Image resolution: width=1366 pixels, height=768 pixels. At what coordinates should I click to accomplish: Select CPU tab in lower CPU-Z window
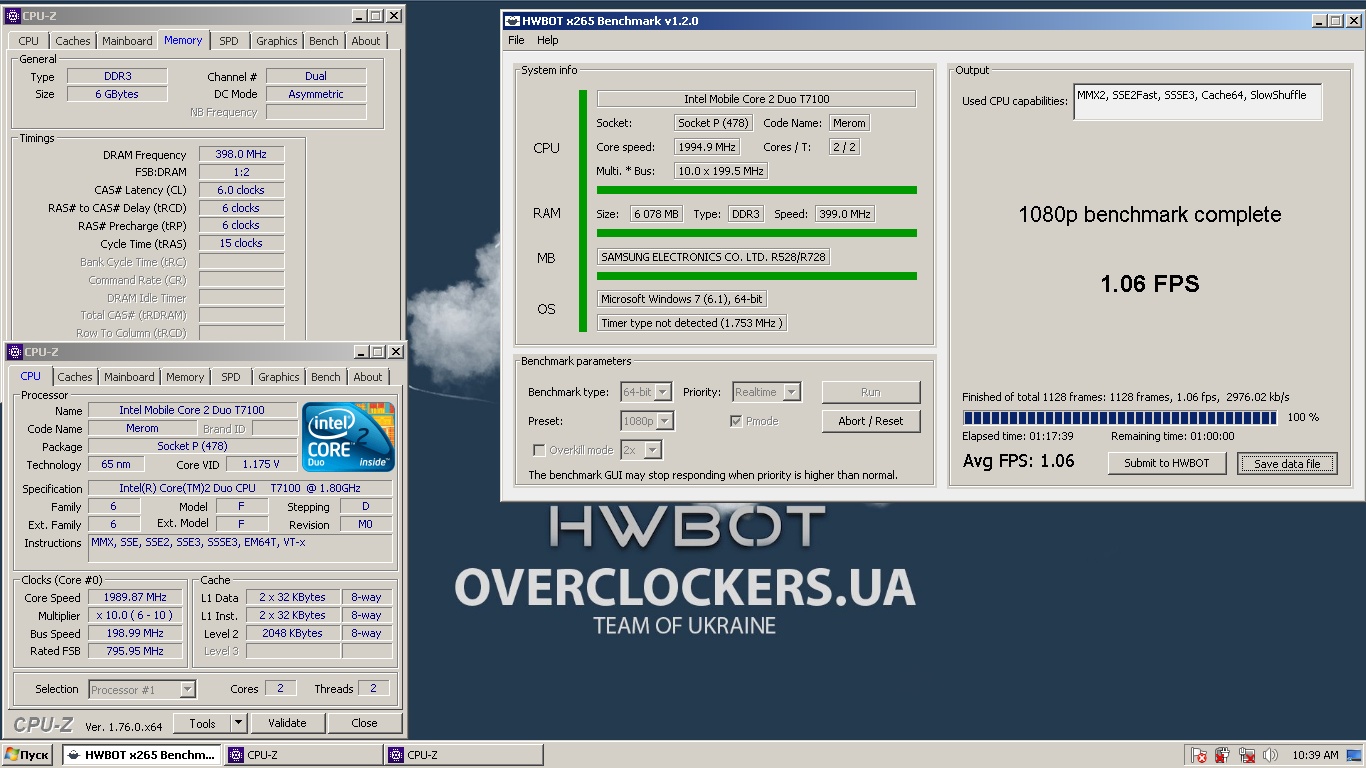coord(31,376)
